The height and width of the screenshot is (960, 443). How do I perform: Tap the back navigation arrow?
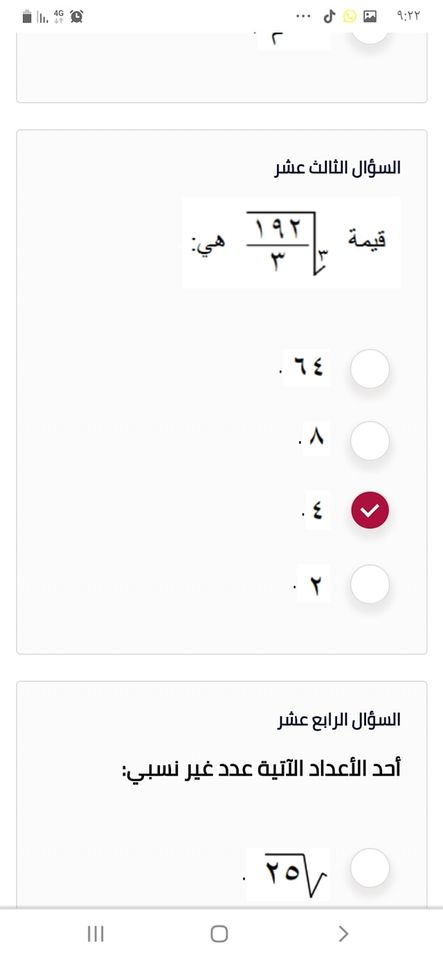343,934
